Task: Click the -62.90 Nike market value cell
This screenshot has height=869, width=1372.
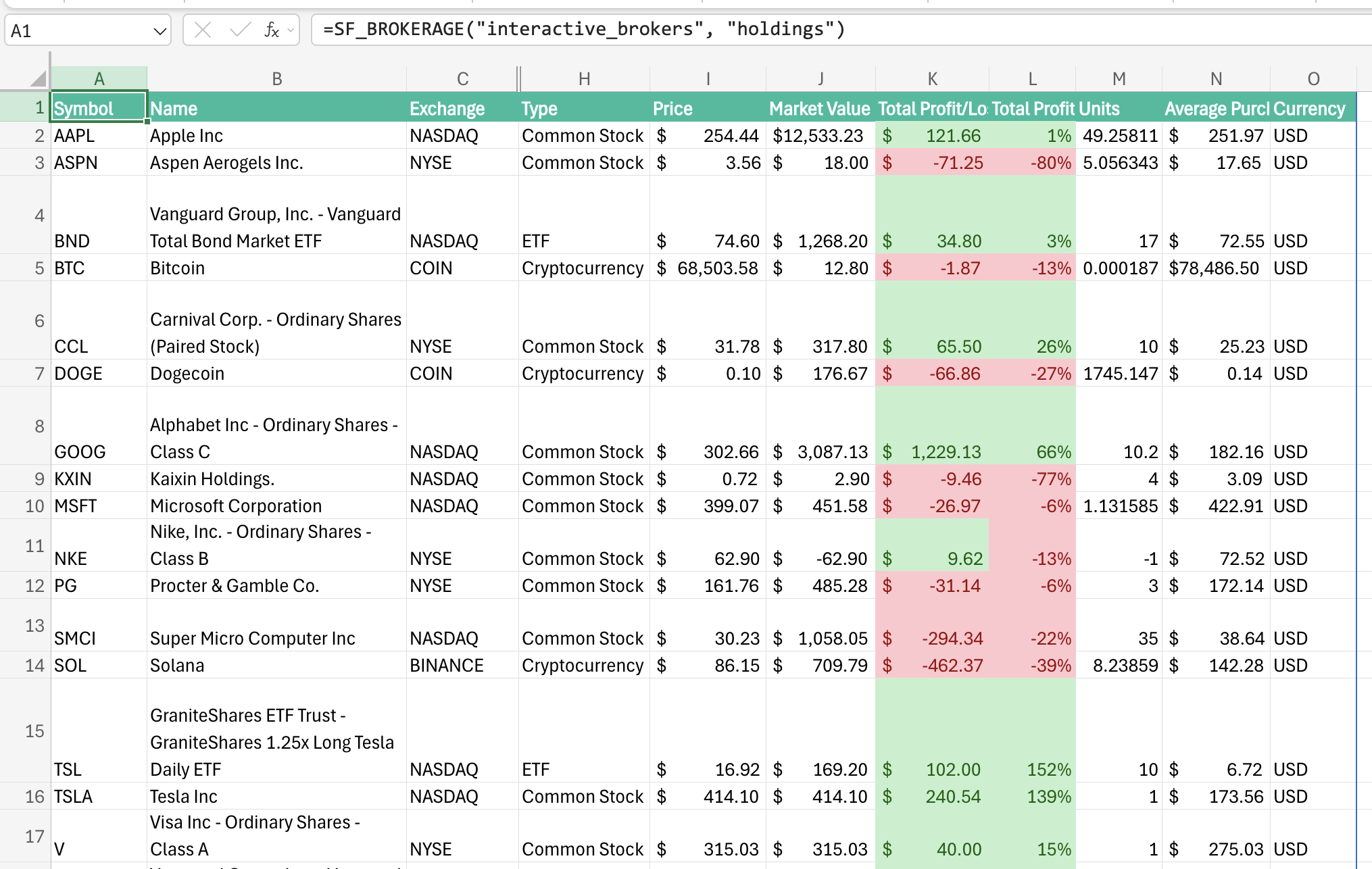Action: tap(821, 545)
